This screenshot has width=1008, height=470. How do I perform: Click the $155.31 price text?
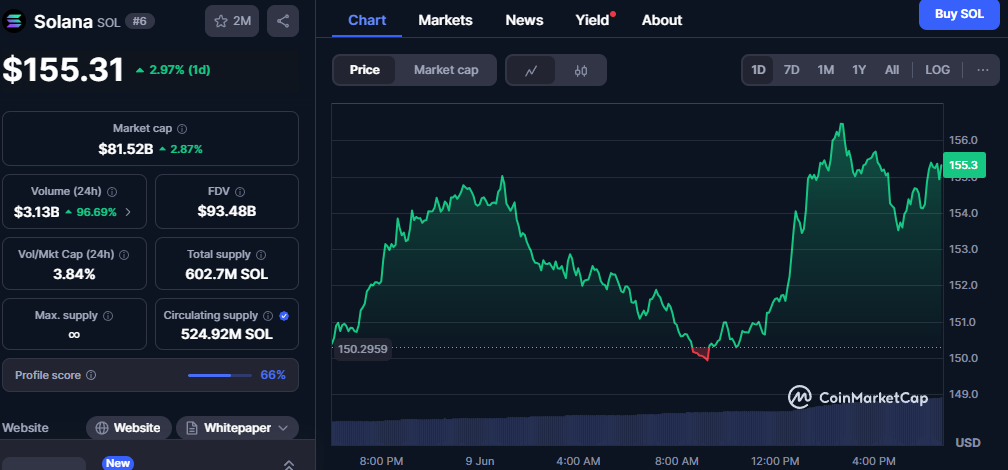(63, 70)
